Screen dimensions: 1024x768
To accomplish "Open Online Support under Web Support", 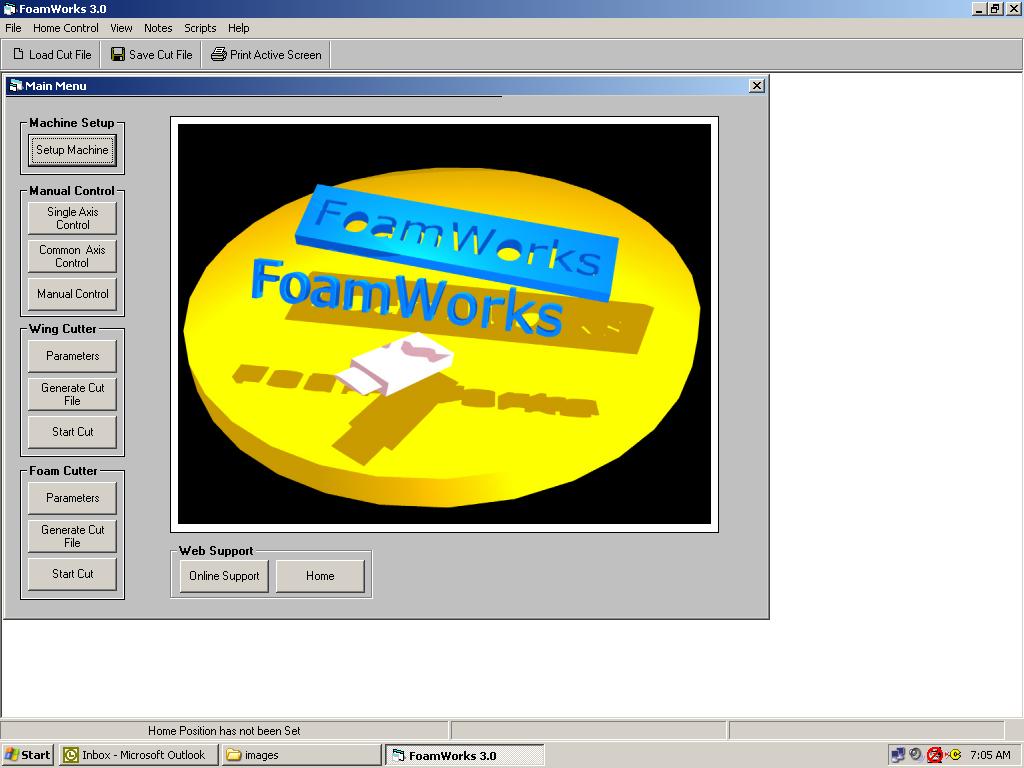I will 223,576.
